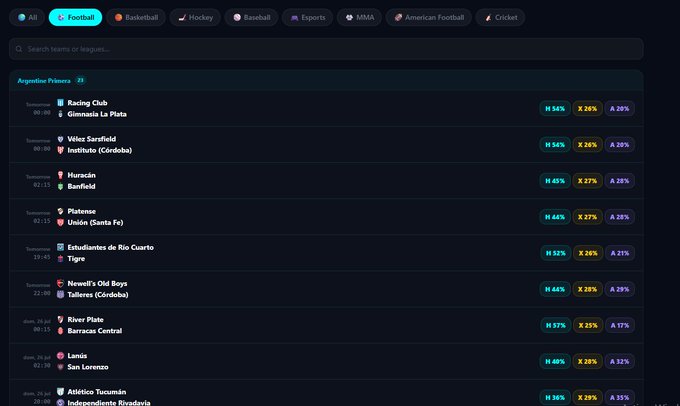The height and width of the screenshot is (406, 680).
Task: Click the Instituto (Córdoba) crest icon
Action: pos(60,150)
